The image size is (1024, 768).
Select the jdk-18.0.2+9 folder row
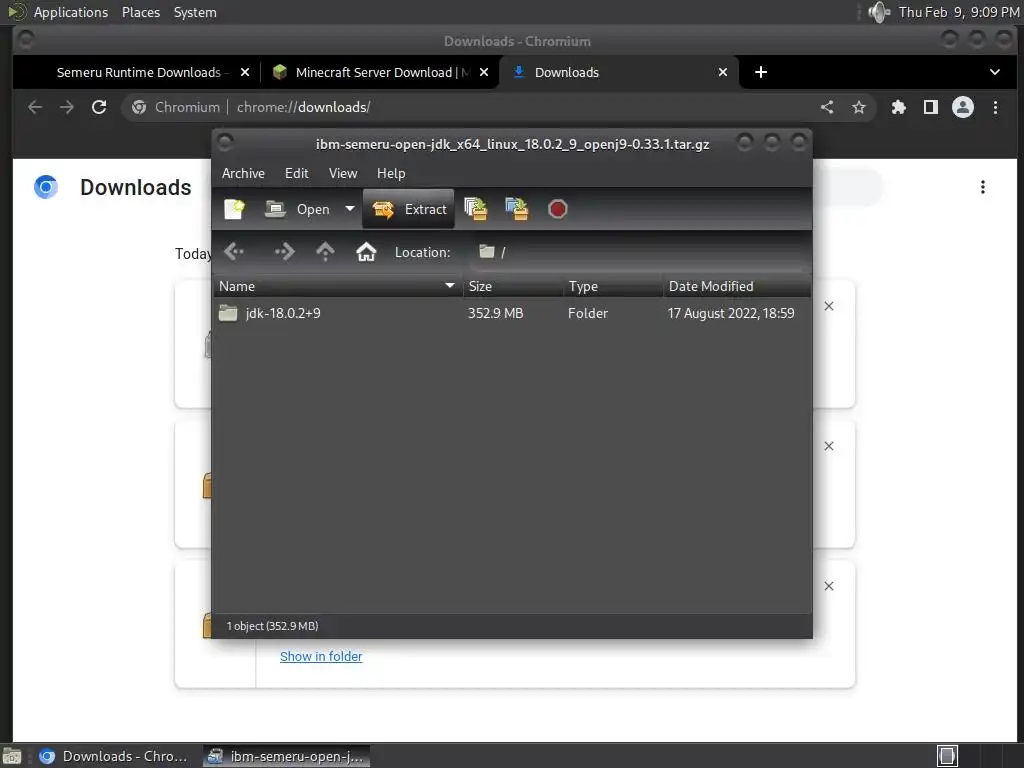tap(512, 313)
